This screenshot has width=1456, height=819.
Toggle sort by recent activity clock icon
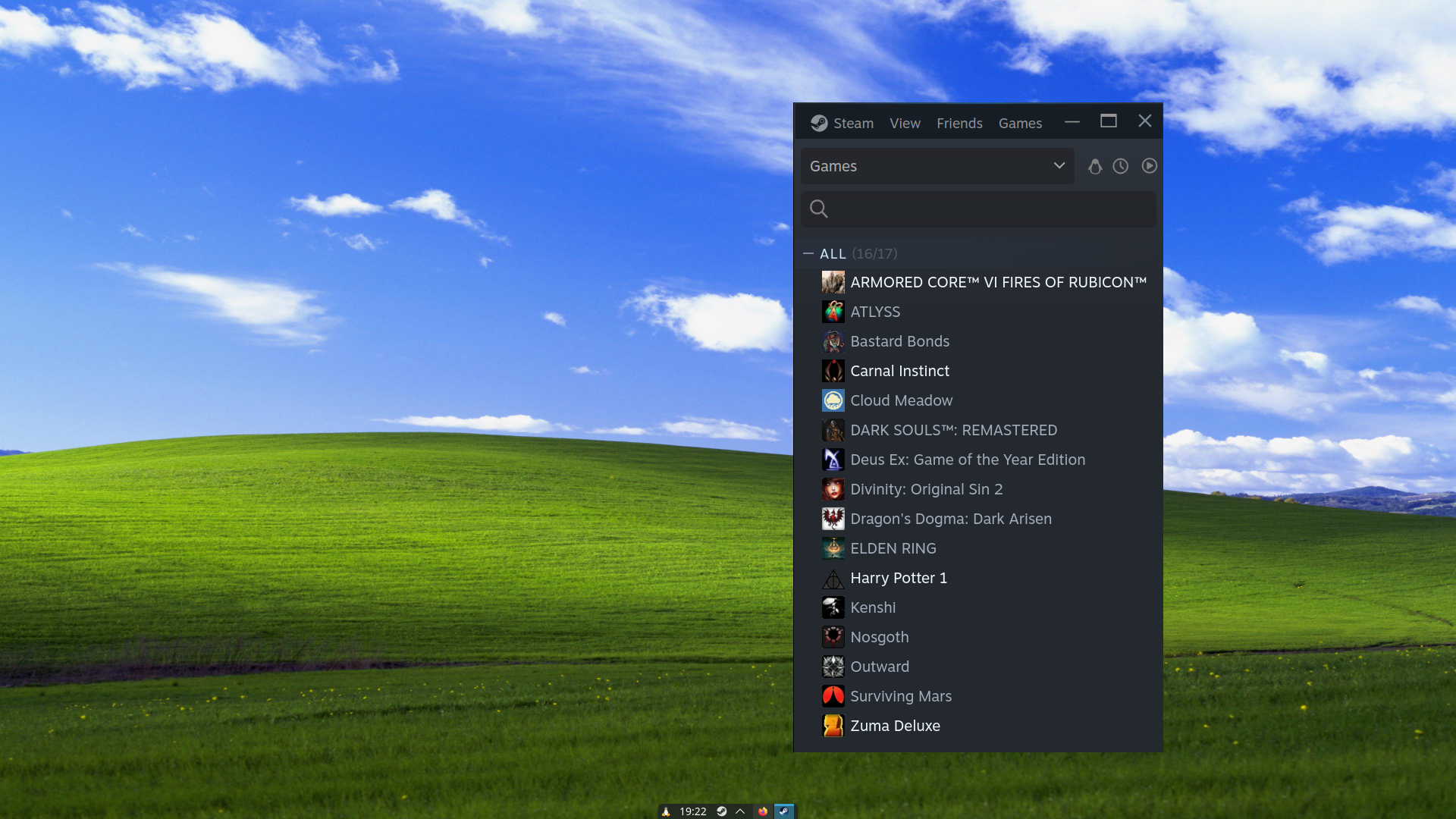coord(1121,166)
